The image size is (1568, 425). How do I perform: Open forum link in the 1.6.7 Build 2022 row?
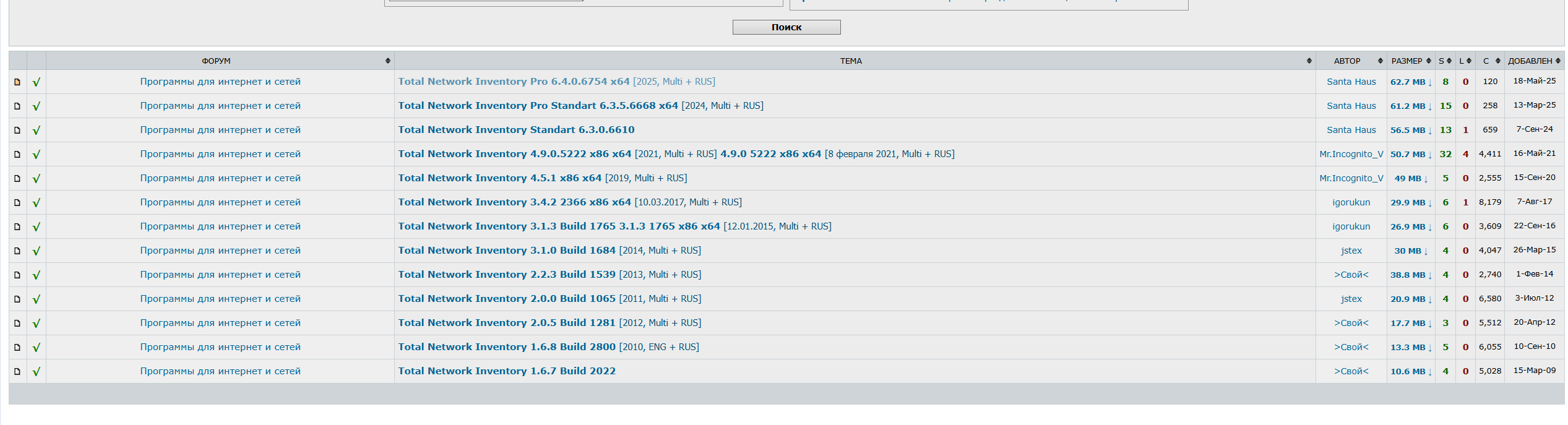(220, 371)
